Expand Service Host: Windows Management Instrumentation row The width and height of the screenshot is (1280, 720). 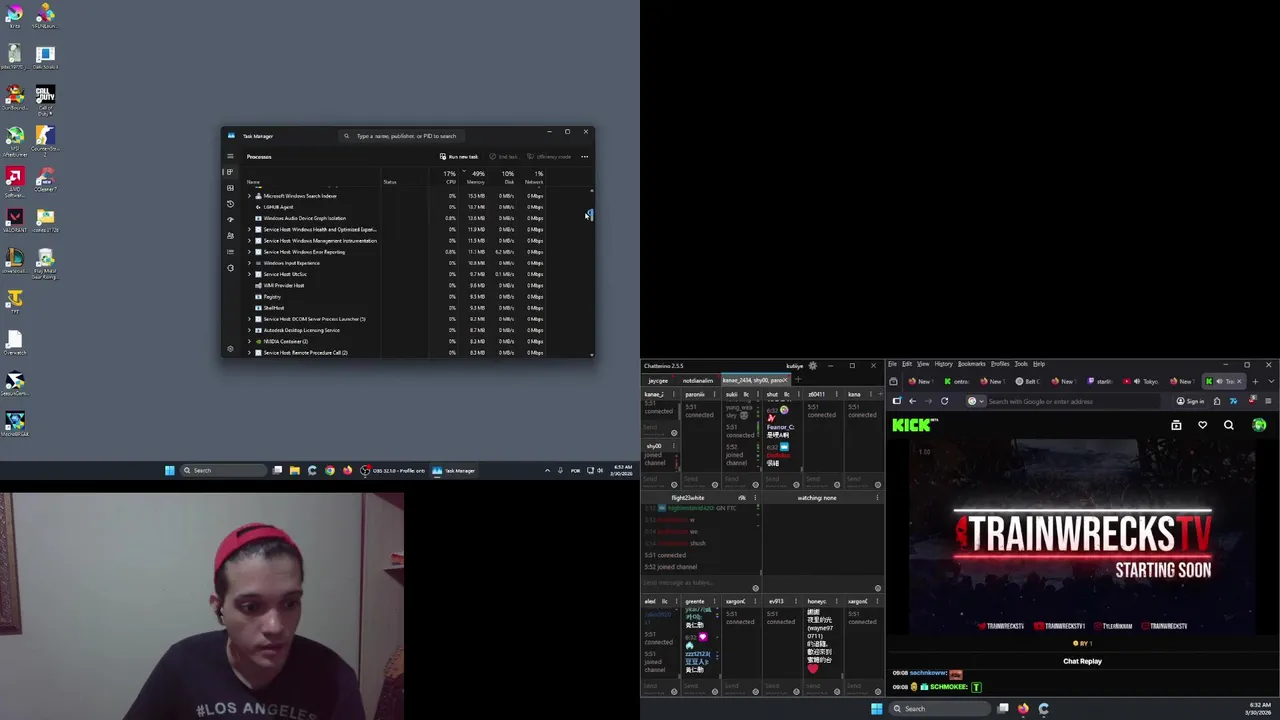pos(249,241)
